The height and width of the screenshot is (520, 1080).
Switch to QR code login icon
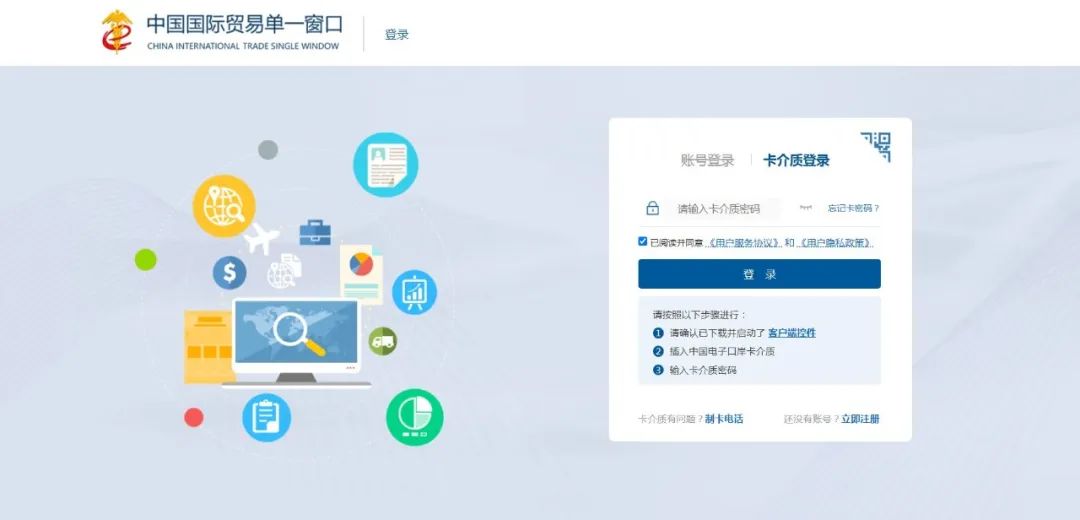[x=875, y=147]
